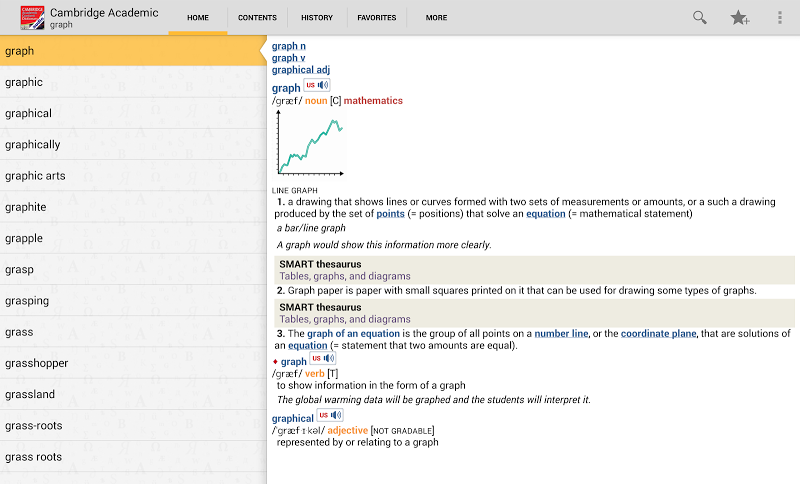Viewport: 800px width, 484px height.
Task: Expand the More menu
Action: (436, 18)
